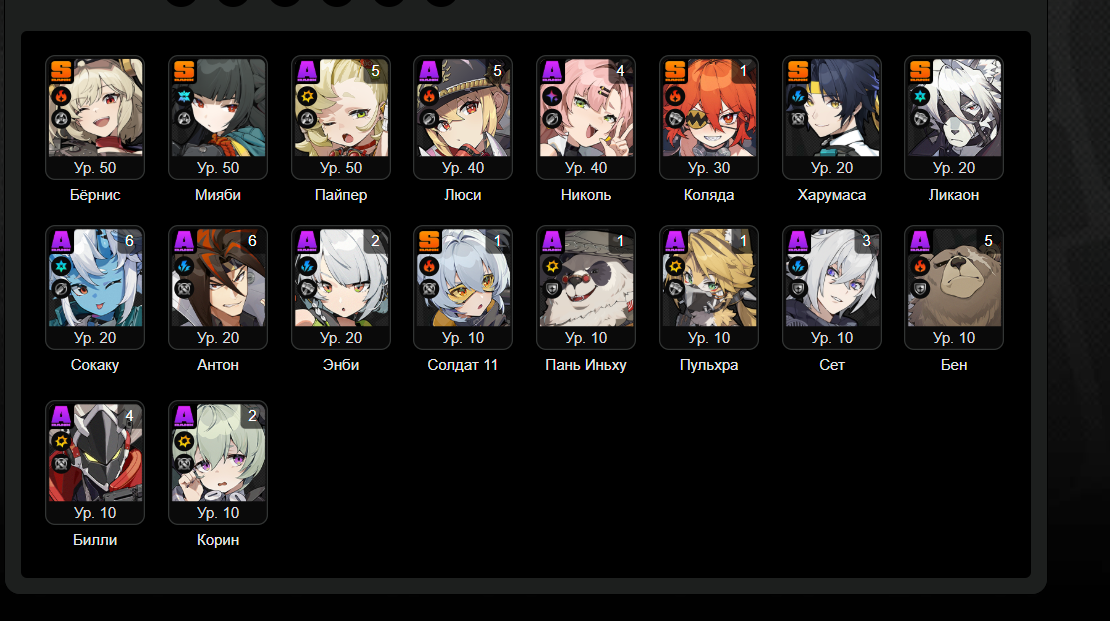Click the defense specialty icon on Бен
1110x621 pixels.
click(920, 288)
